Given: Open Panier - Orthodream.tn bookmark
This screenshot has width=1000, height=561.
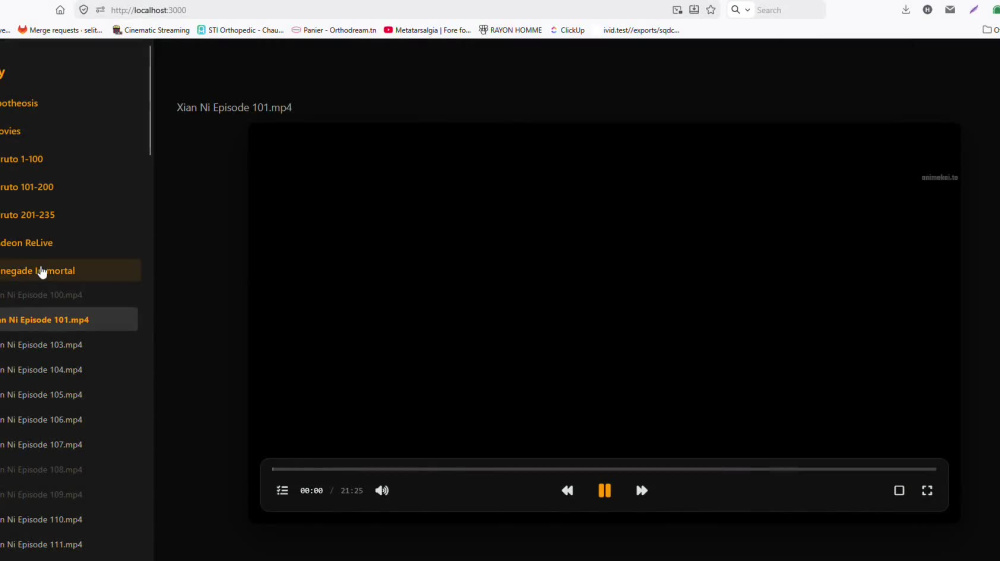Looking at the screenshot, I should point(334,30).
